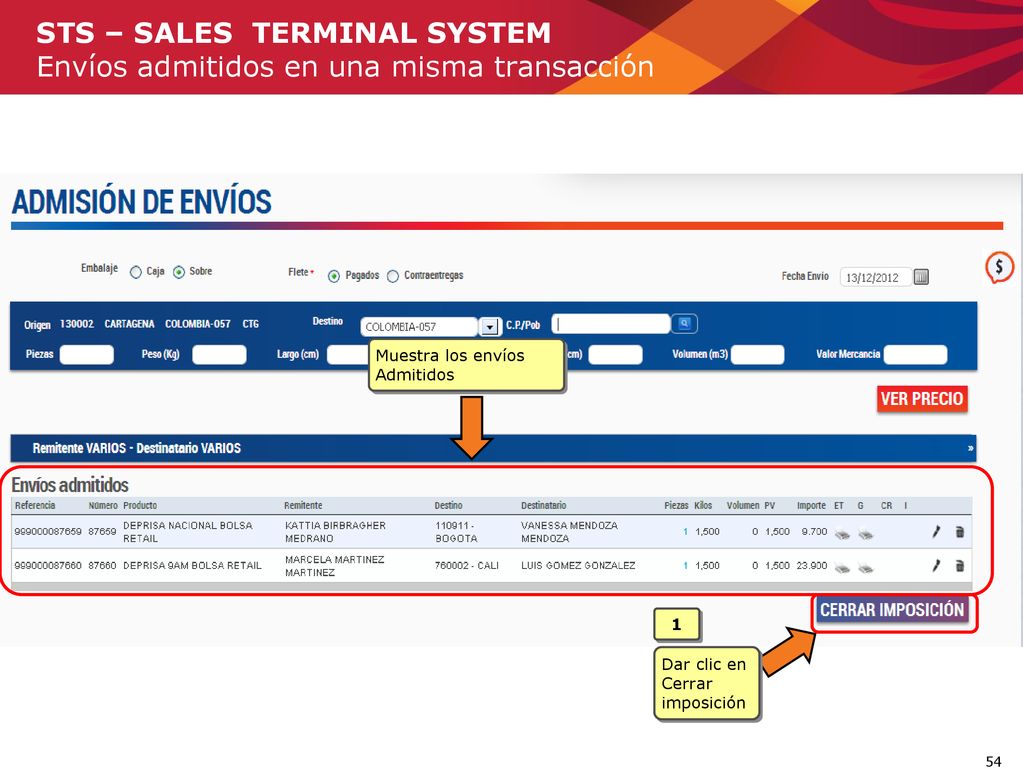Select reference 999000087659 cell
The width and height of the screenshot is (1023, 783).
pyautogui.click(x=48, y=532)
